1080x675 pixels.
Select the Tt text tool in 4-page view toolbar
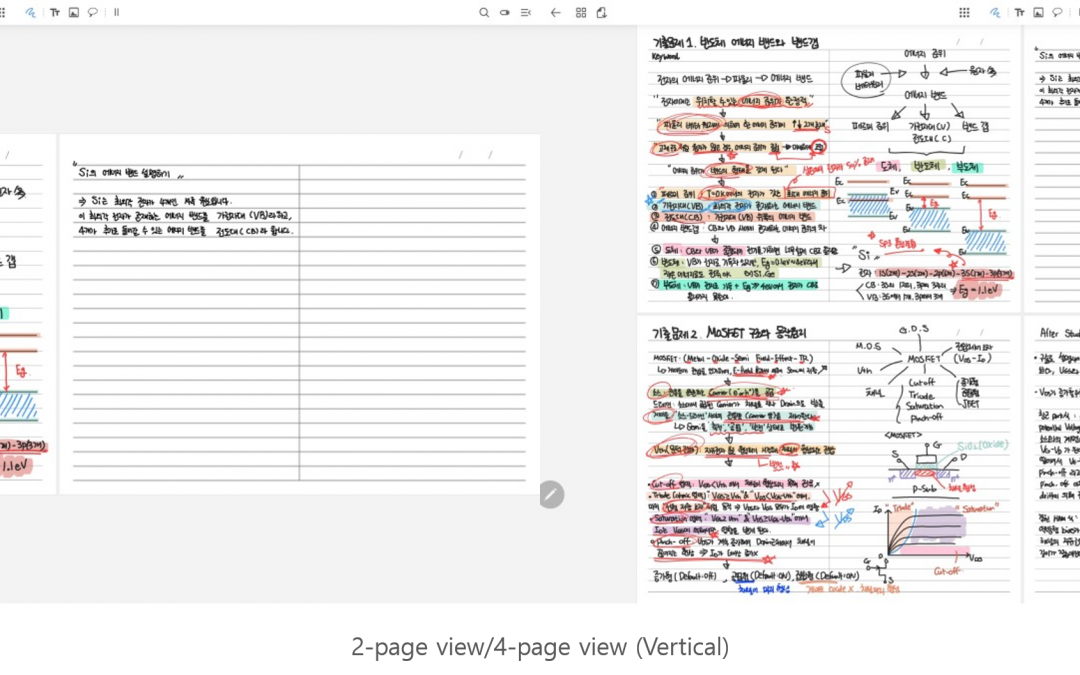(x=1019, y=12)
